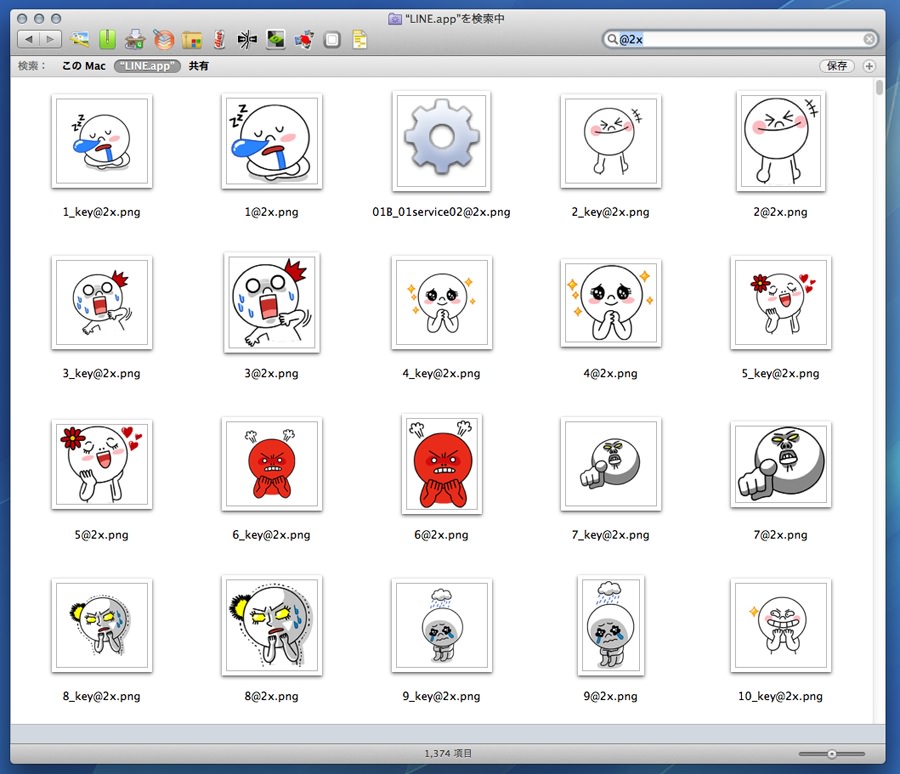This screenshot has width=900, height=774.
Task: Click the vertical scrollbar thumb
Action: (x=879, y=88)
